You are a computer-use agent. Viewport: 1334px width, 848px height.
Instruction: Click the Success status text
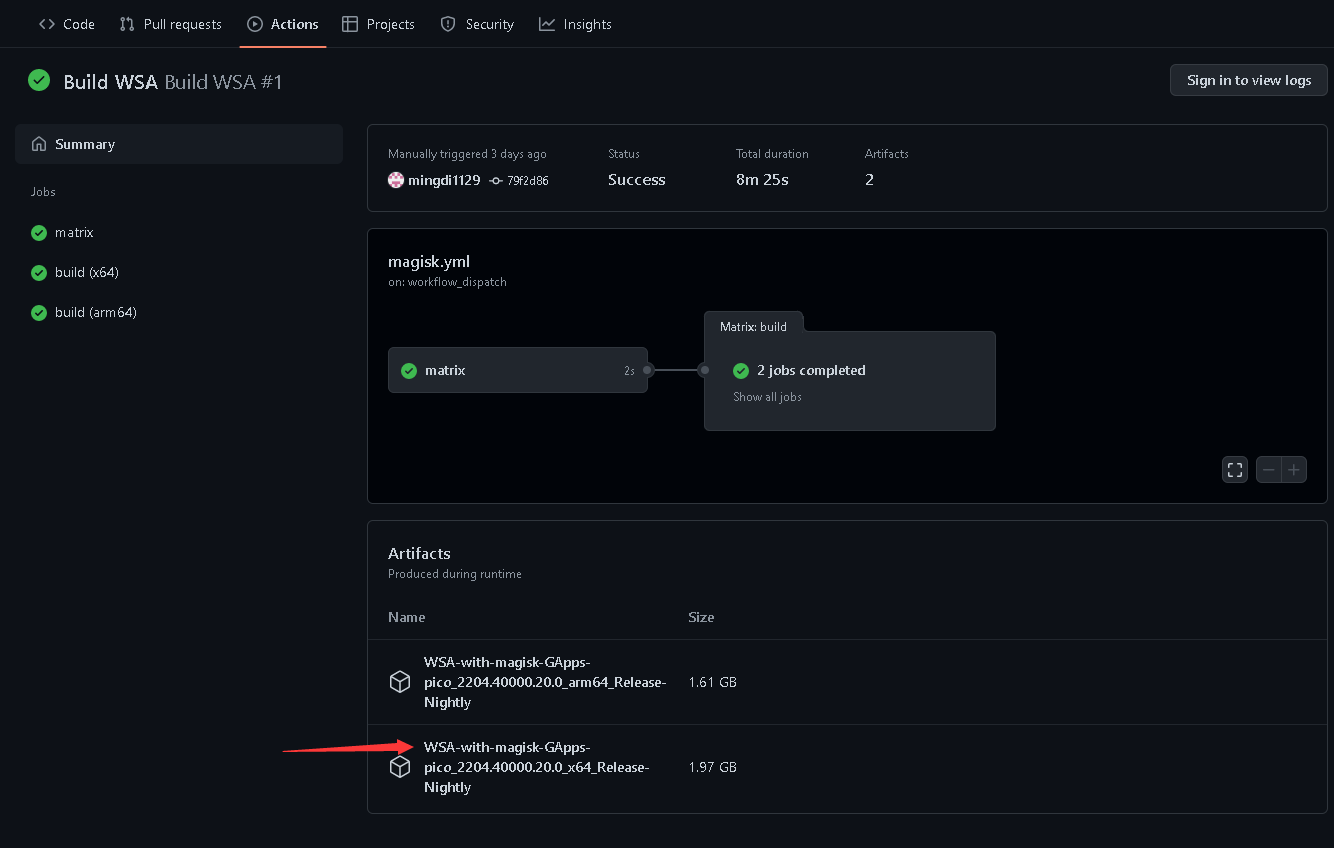point(636,180)
